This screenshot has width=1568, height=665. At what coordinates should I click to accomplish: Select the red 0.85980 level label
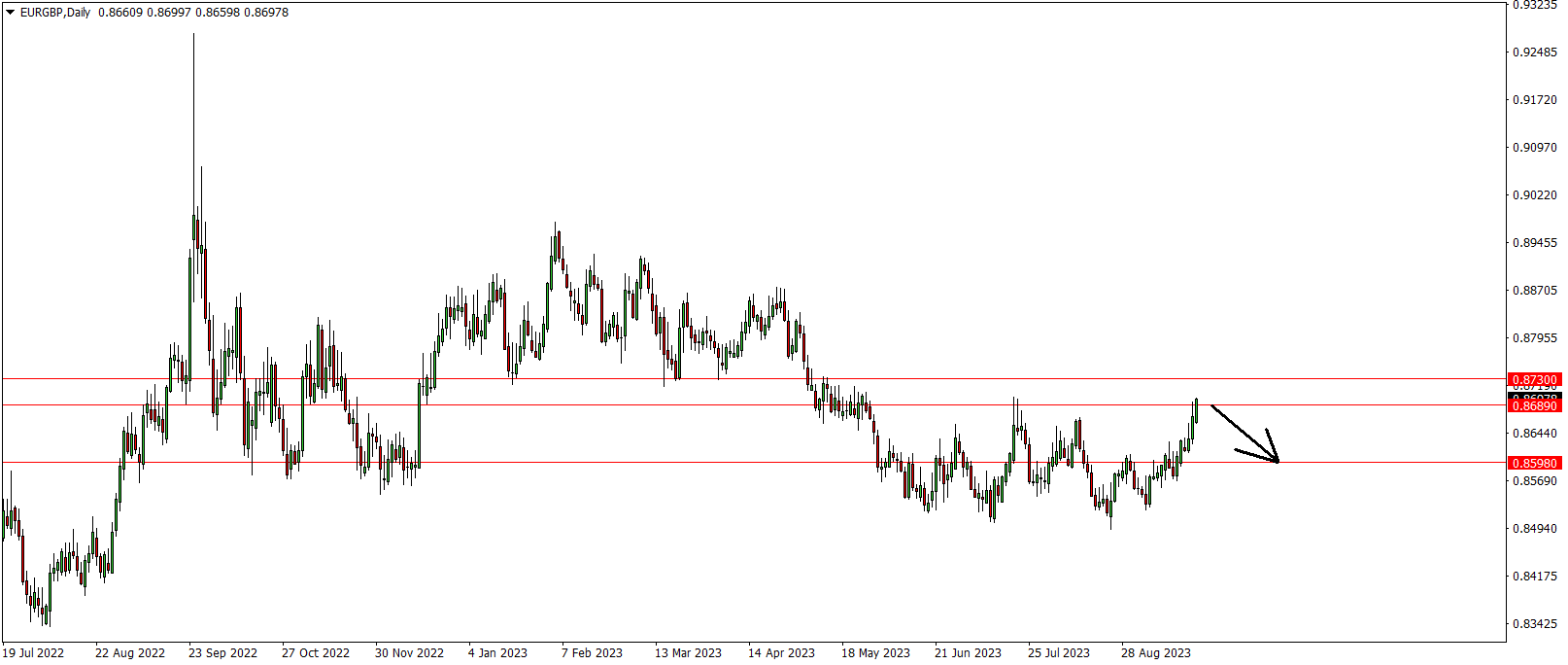[1535, 463]
